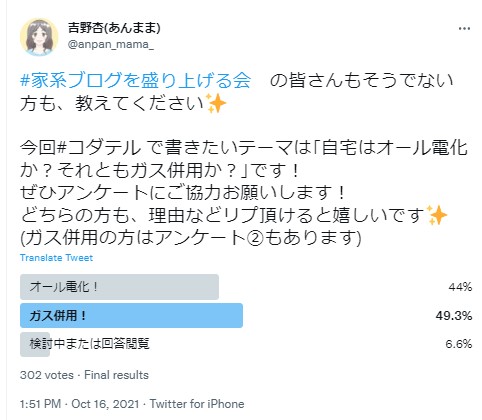This screenshot has width=482, height=420.
Task: Click the Translate Tweet link
Action: point(56,258)
